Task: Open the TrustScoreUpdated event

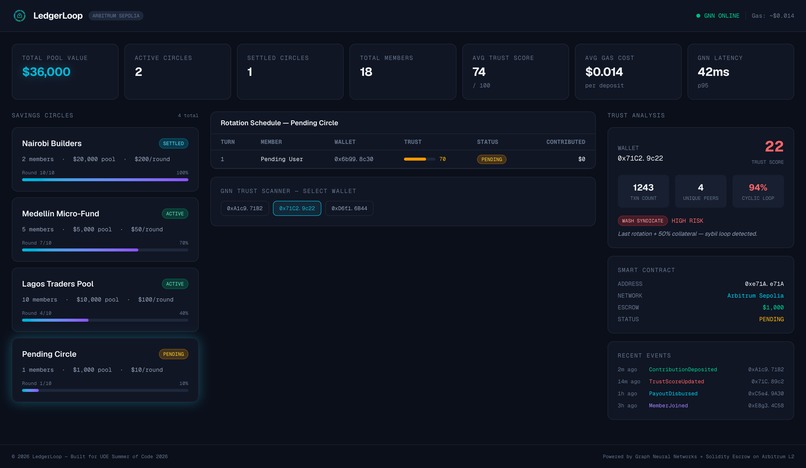Action: (x=676, y=382)
